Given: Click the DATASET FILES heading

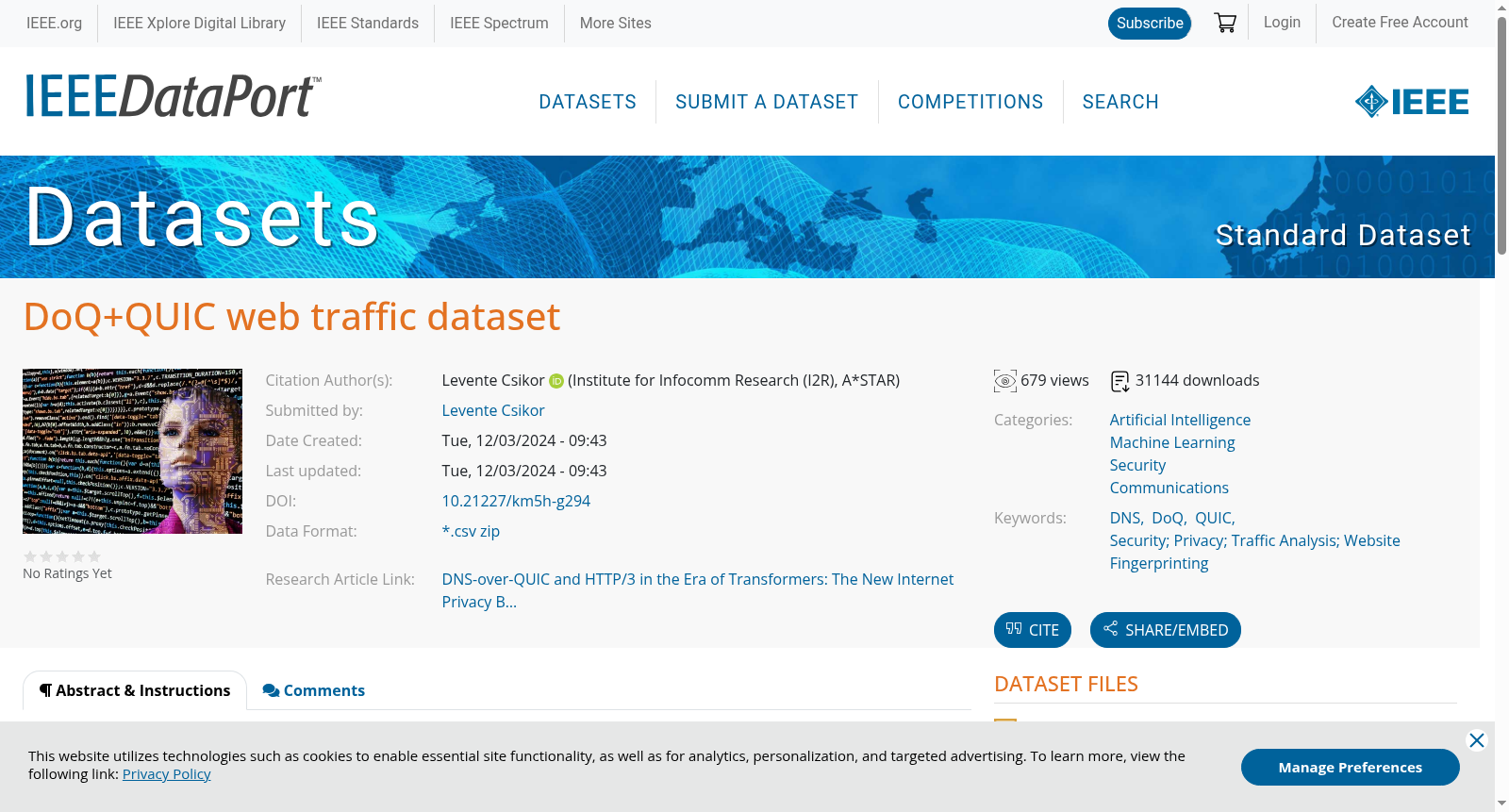Looking at the screenshot, I should 1066,685.
